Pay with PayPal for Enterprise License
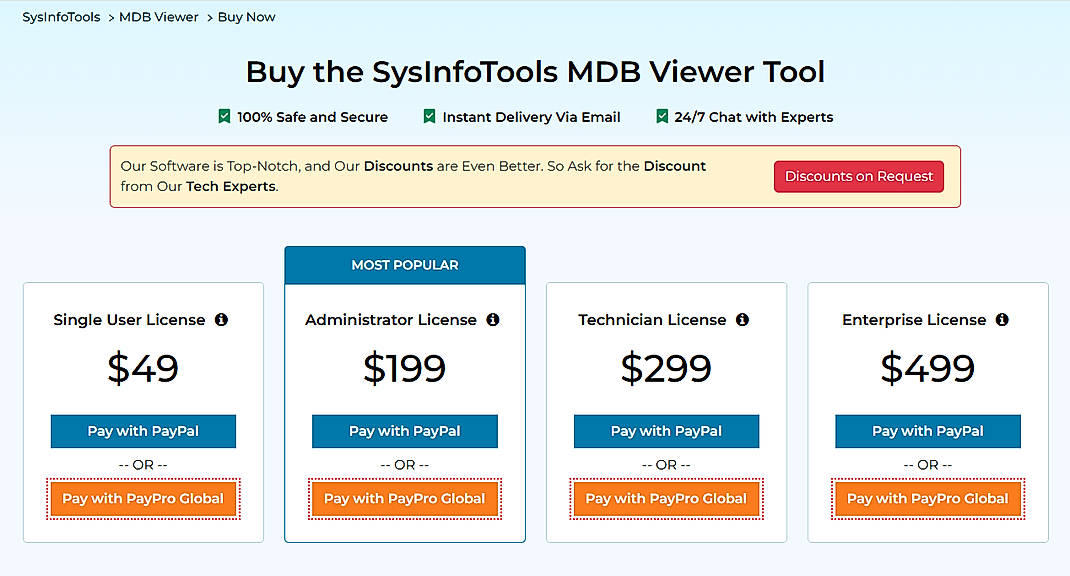The image size is (1070, 576). [928, 431]
